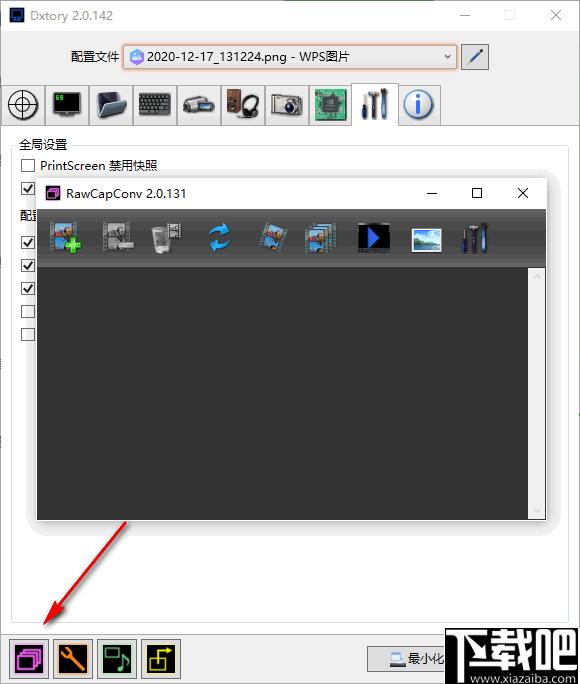The height and width of the screenshot is (684, 580).
Task: Click the Dxtory title bar app icon
Action: tap(17, 16)
